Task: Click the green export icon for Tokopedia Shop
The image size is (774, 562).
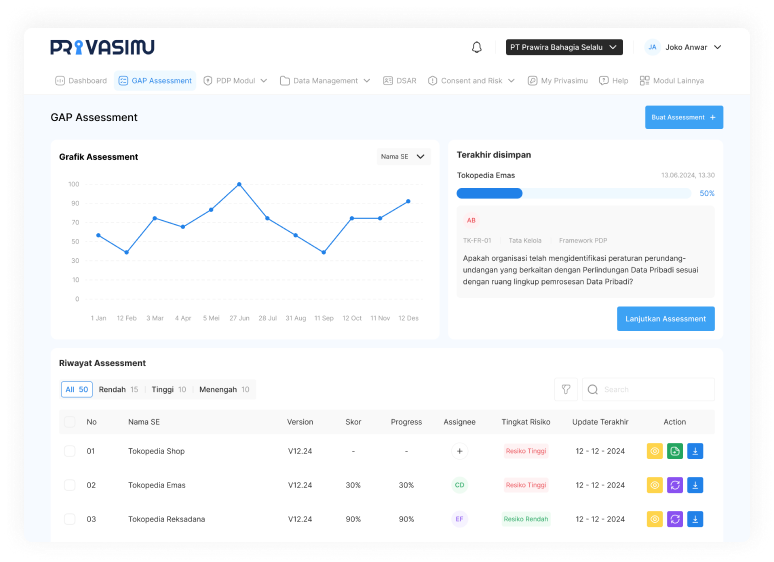Action: 675,451
